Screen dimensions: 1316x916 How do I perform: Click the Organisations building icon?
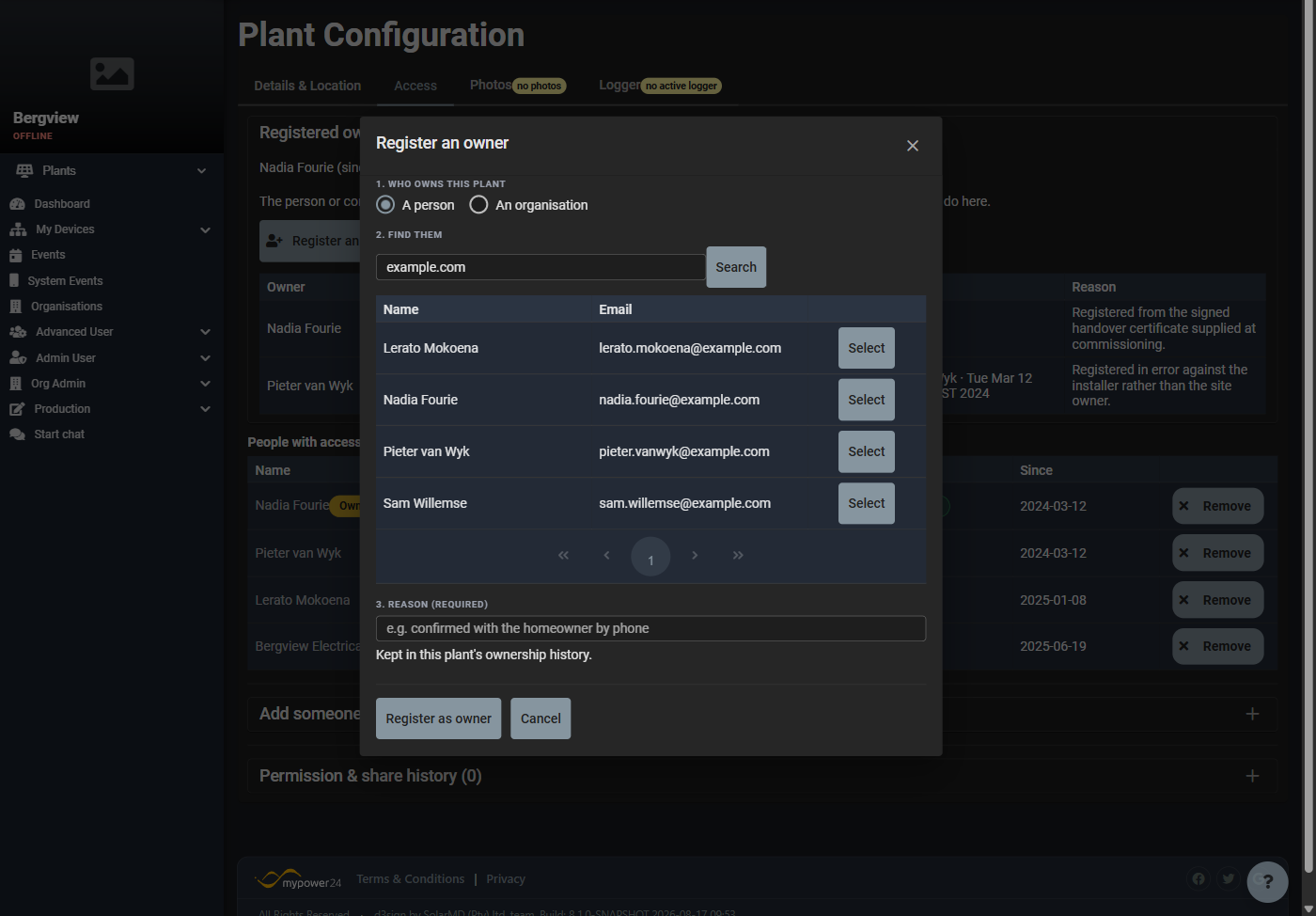pos(15,307)
